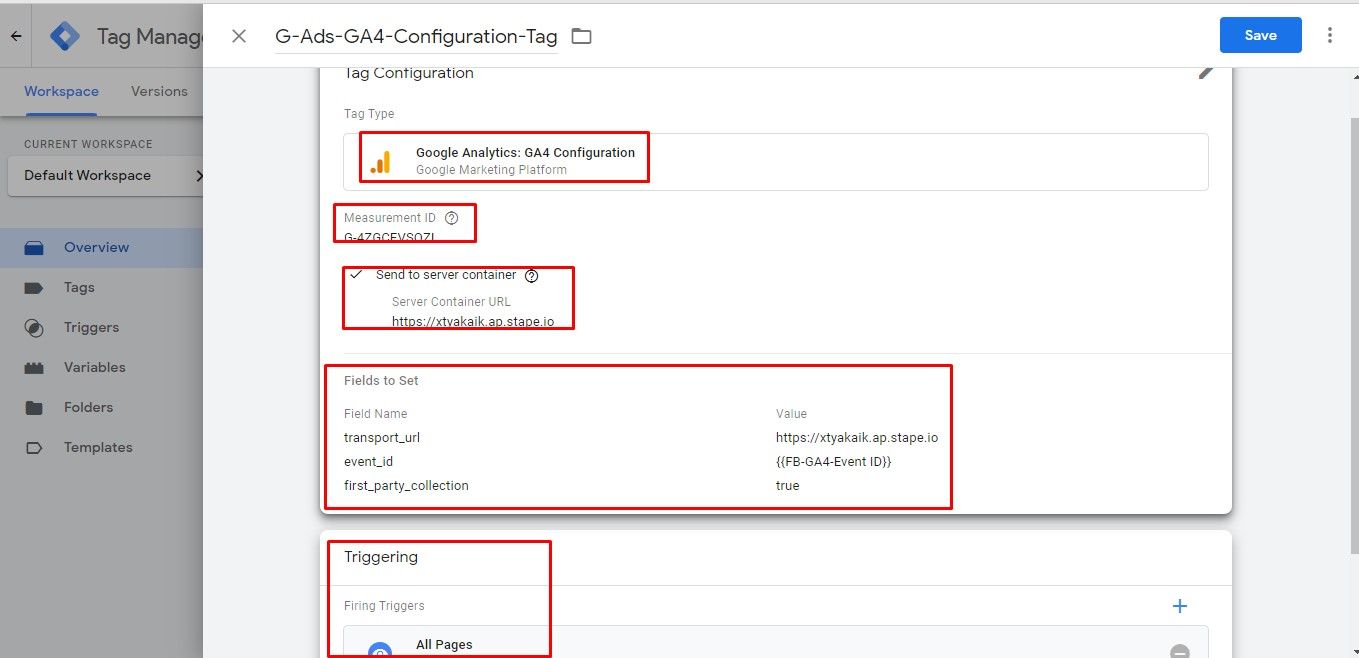The image size is (1359, 658).
Task: Save the tag with the Save button
Action: [x=1260, y=35]
